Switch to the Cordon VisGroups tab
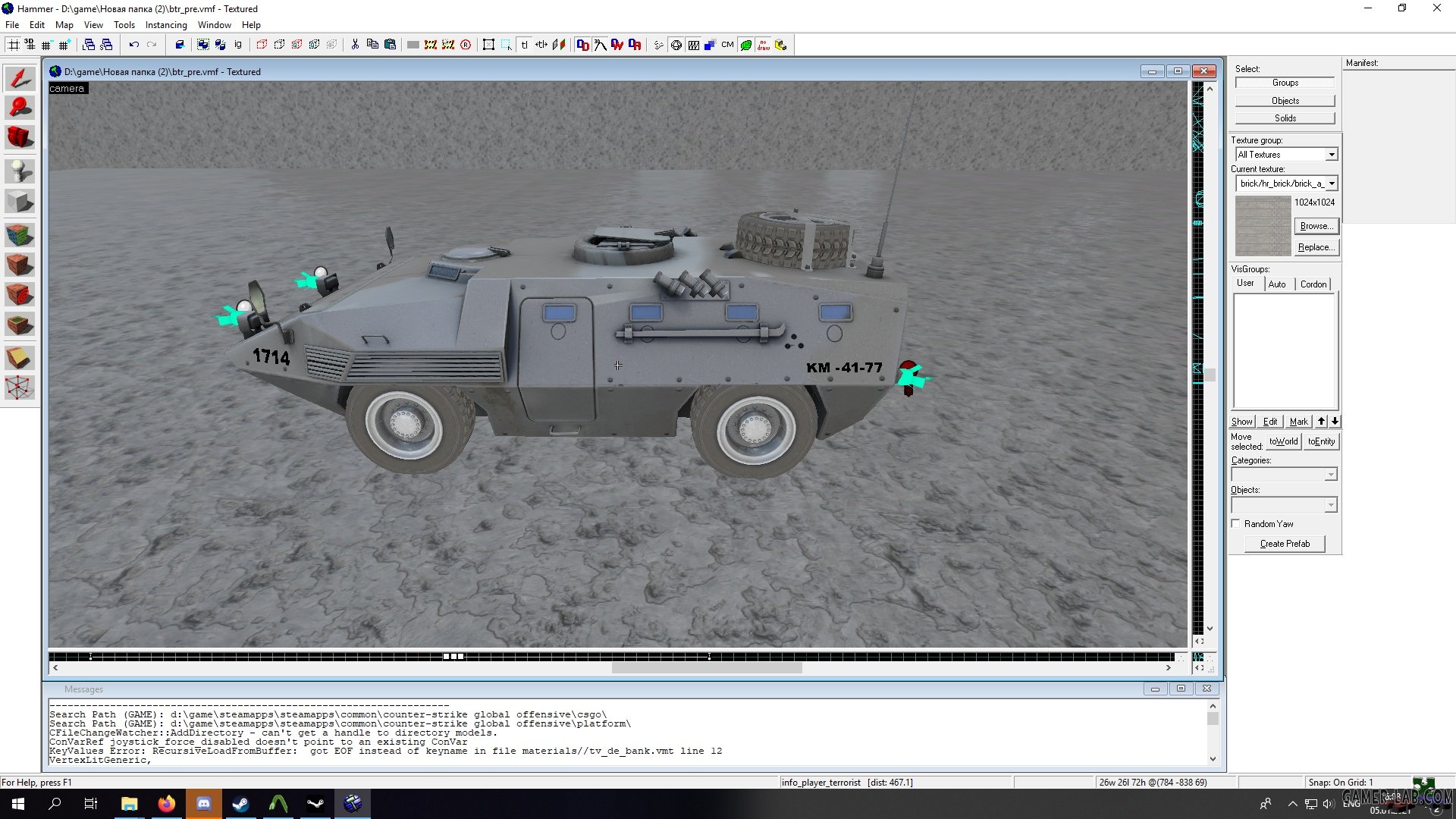 coord(1313,284)
